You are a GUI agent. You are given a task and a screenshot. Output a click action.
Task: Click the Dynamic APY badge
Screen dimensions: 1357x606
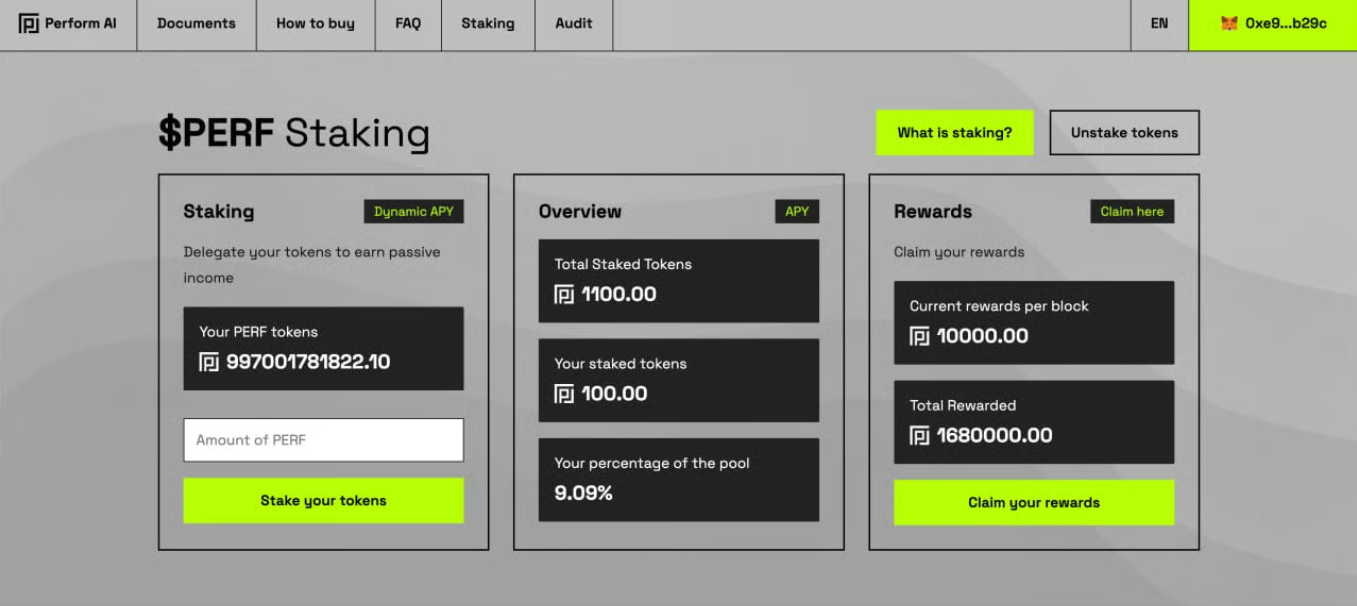tap(413, 211)
